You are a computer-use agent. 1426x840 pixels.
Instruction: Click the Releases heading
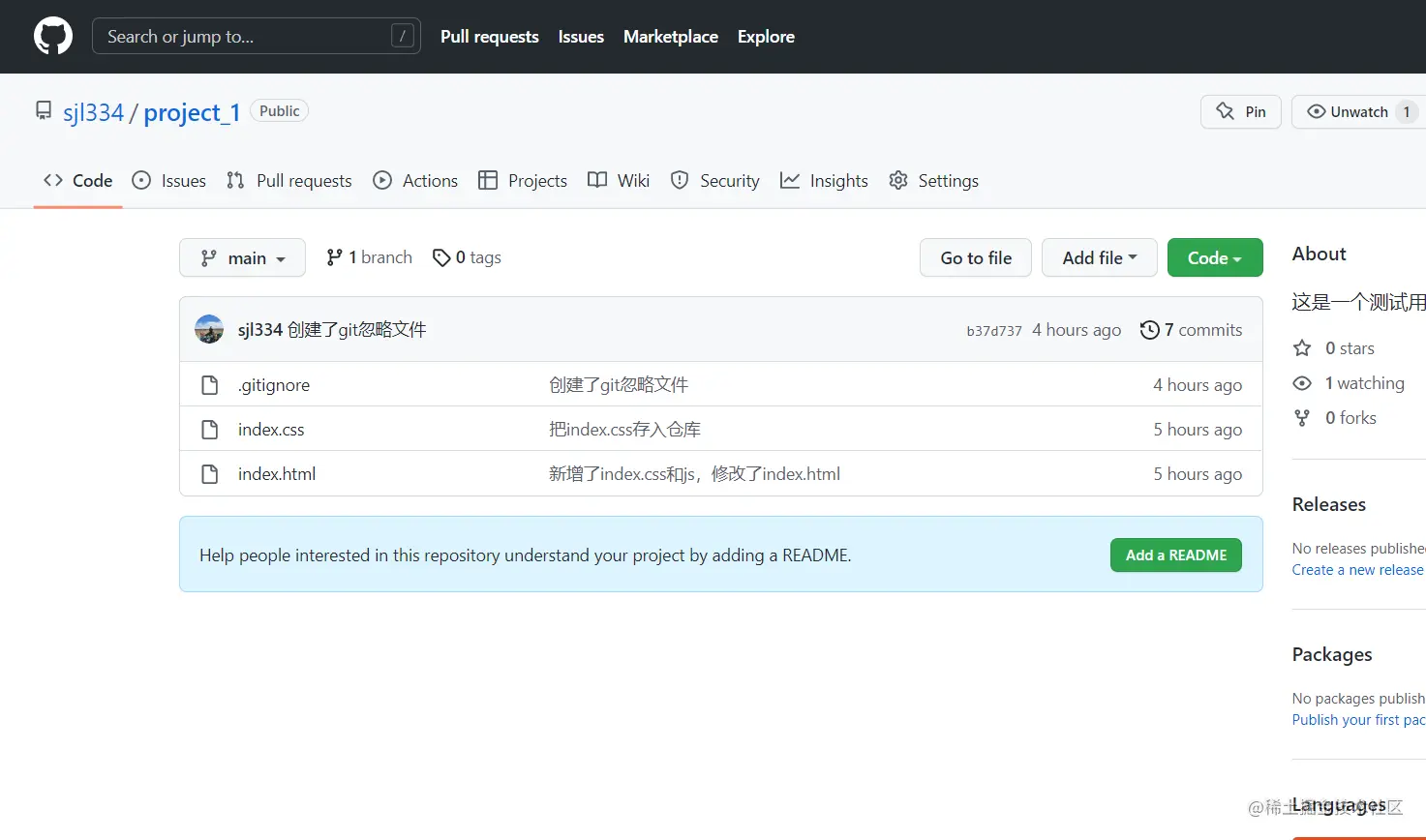click(1329, 504)
